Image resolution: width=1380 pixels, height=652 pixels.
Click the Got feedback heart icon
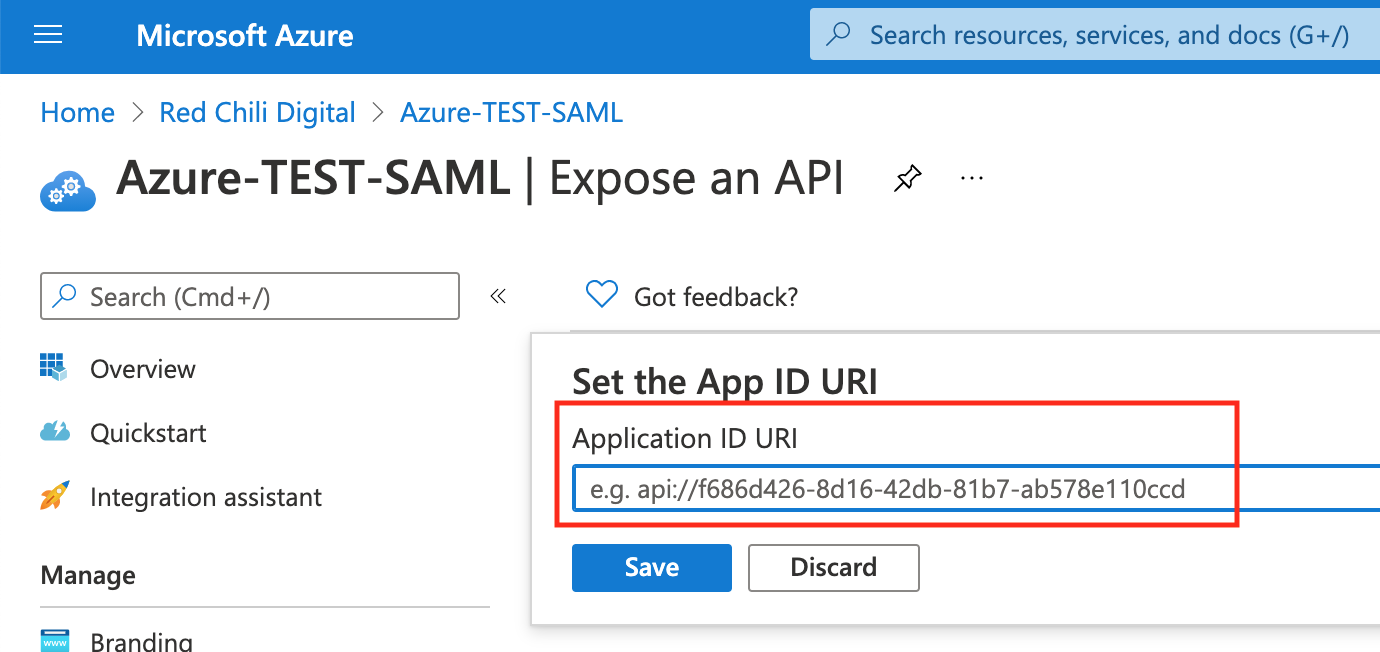(601, 295)
